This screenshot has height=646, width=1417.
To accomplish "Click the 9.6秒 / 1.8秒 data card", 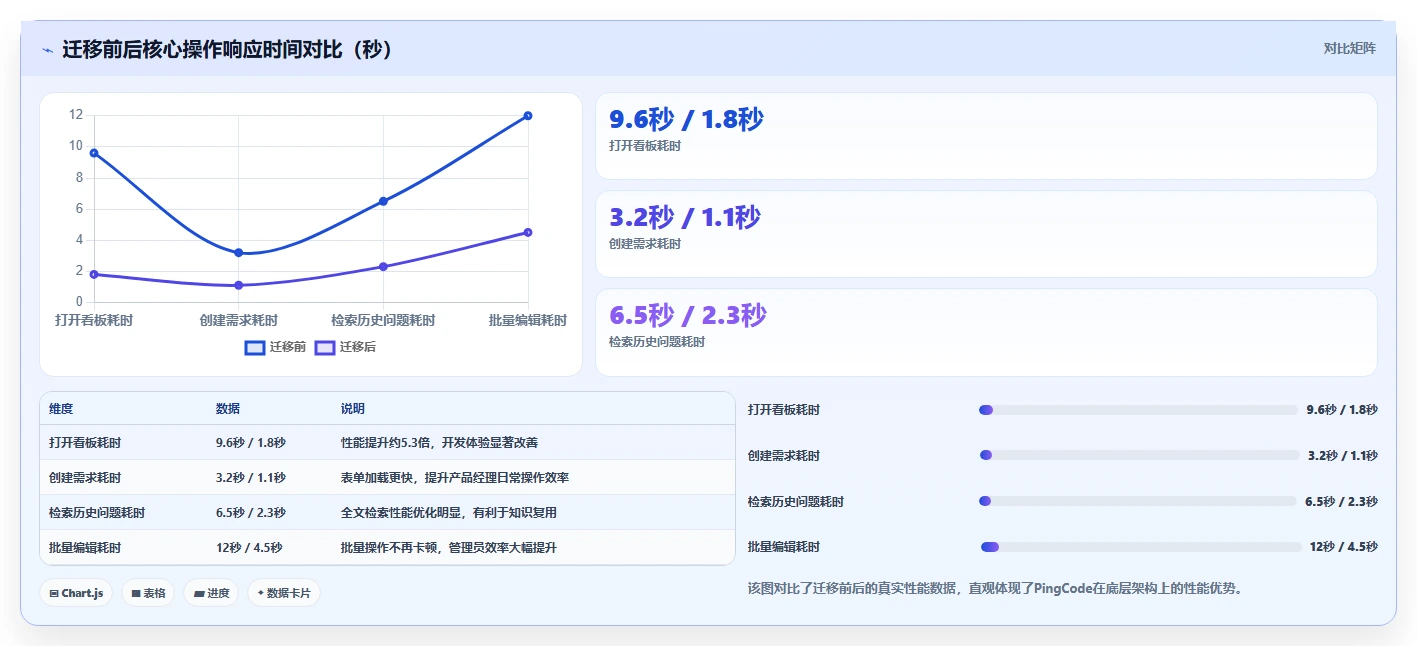I will click(x=986, y=136).
